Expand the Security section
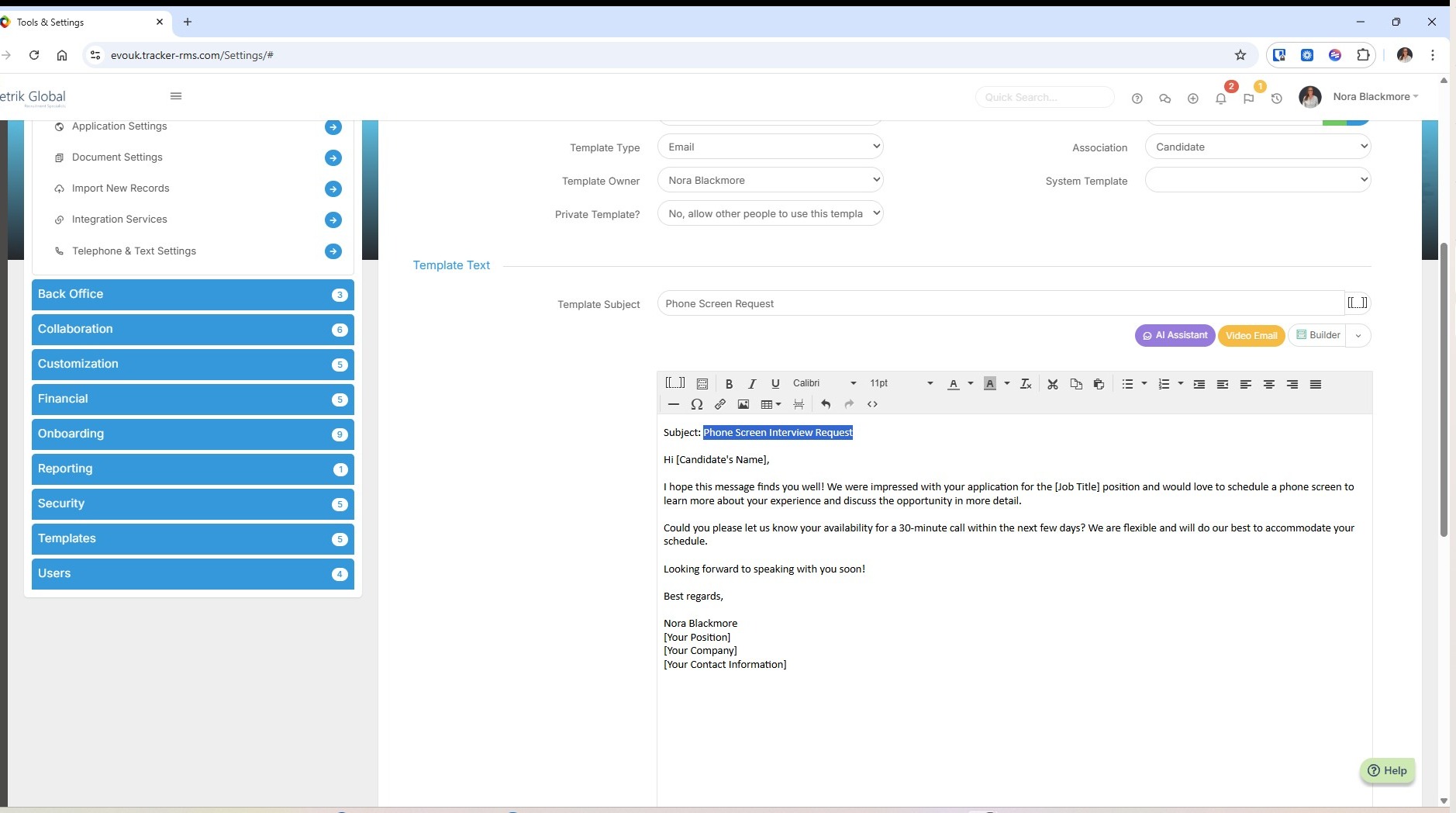Viewport: 1456px width, 813px height. (192, 504)
